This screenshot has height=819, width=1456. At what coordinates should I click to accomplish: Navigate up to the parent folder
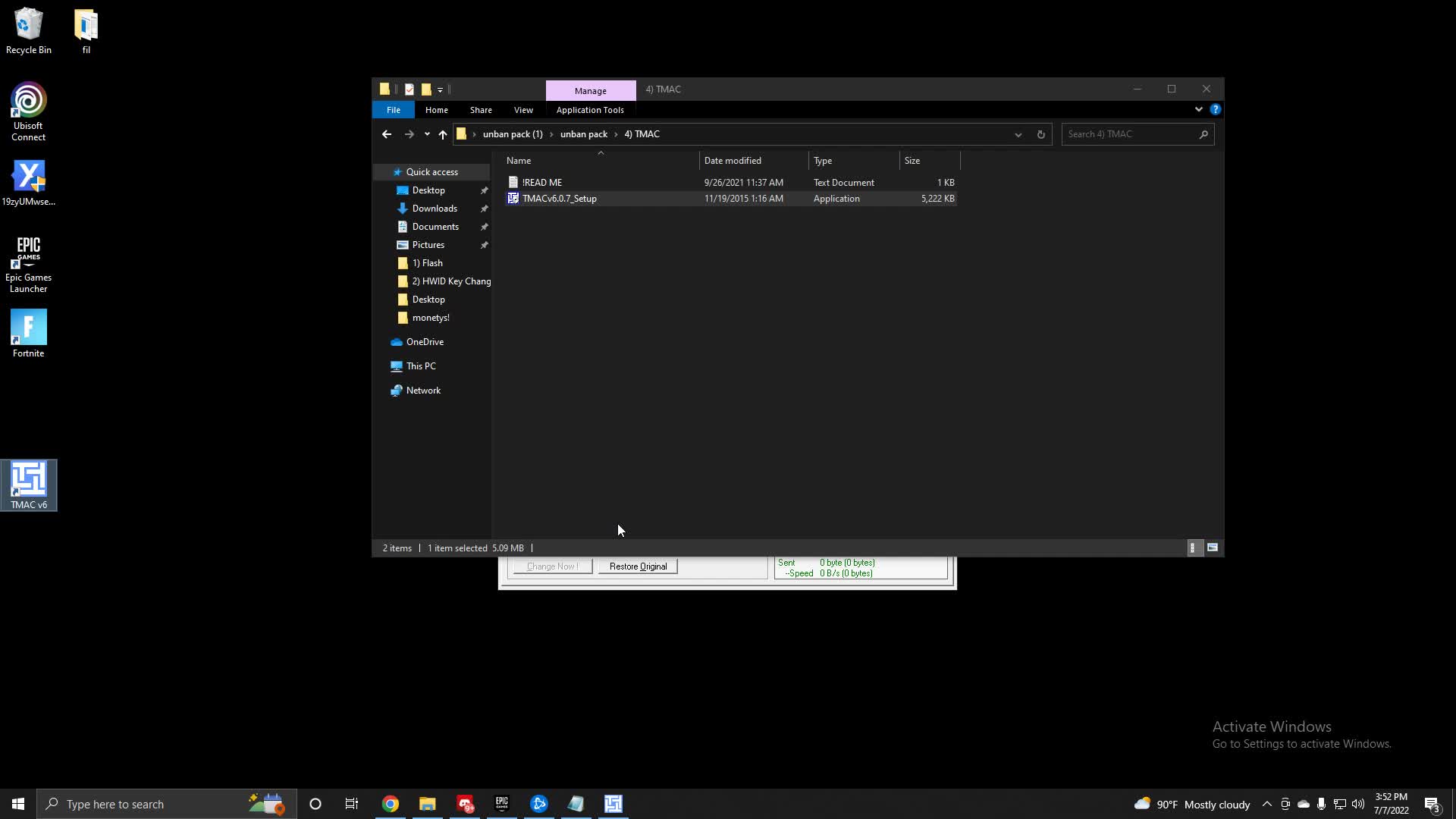coord(443,134)
